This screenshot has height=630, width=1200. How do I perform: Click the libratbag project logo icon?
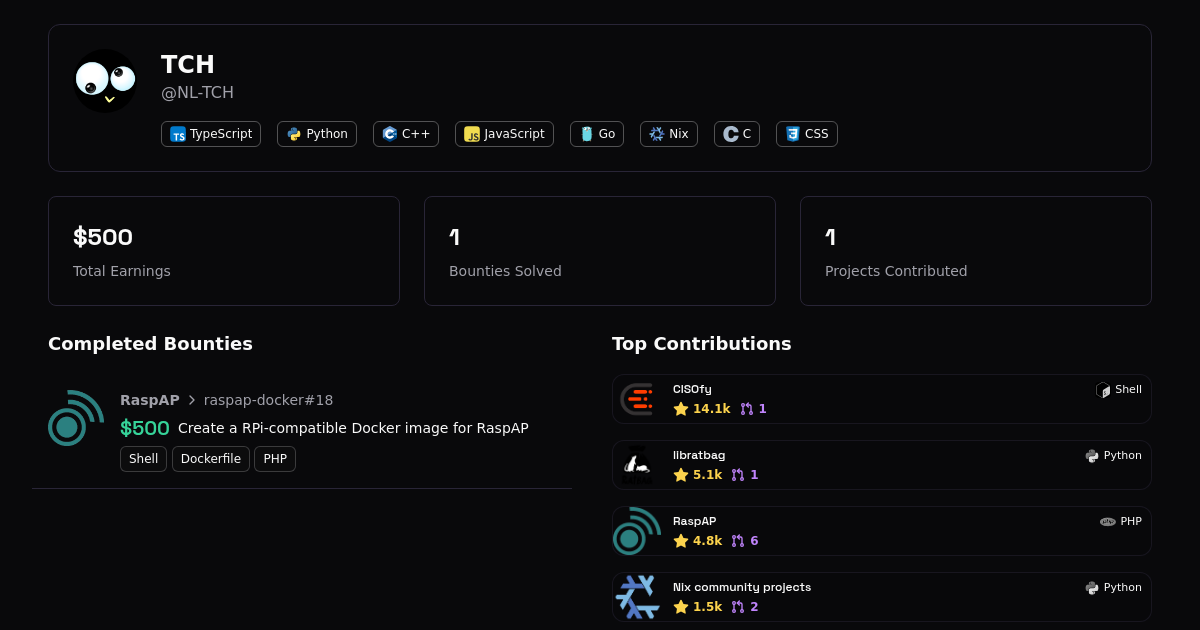coord(637,465)
